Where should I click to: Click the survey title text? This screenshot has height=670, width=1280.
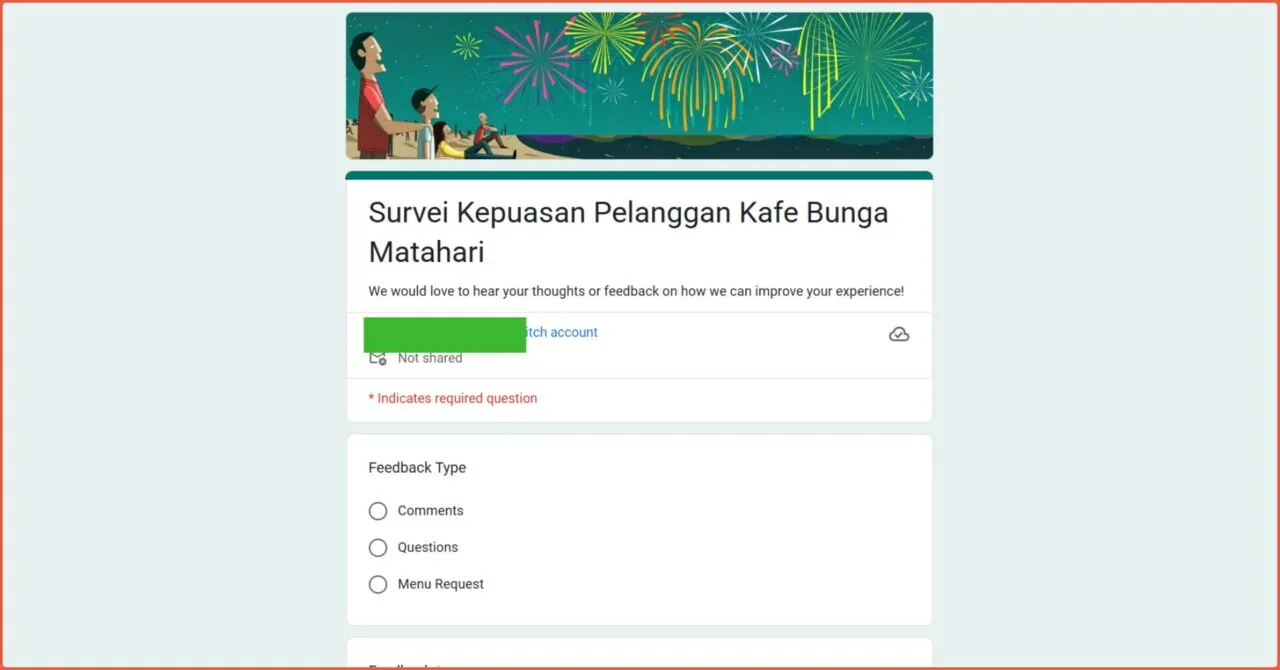coord(628,230)
